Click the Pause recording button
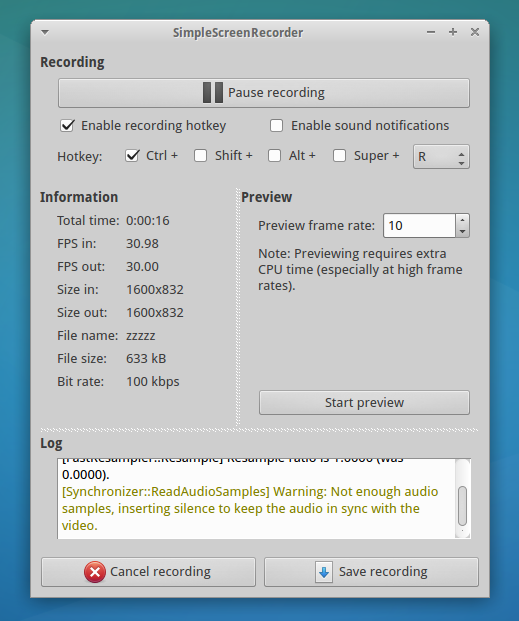 (x=264, y=93)
